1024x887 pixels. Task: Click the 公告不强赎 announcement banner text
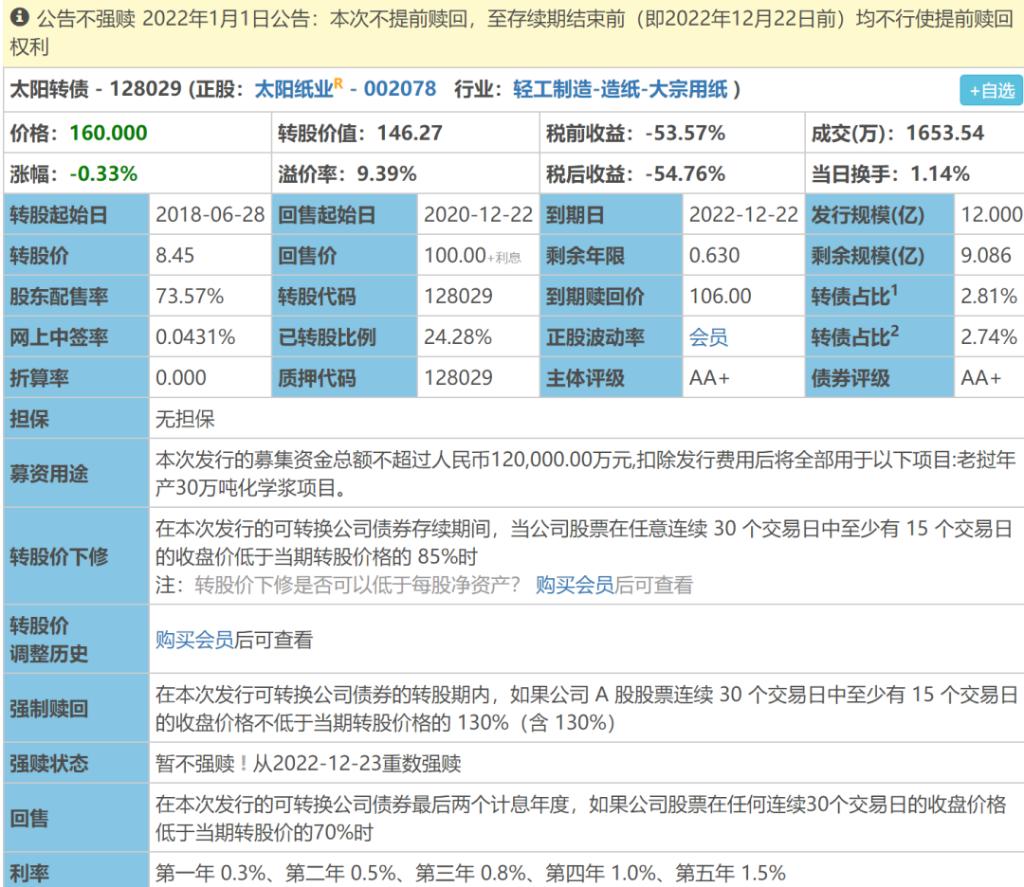point(500,20)
